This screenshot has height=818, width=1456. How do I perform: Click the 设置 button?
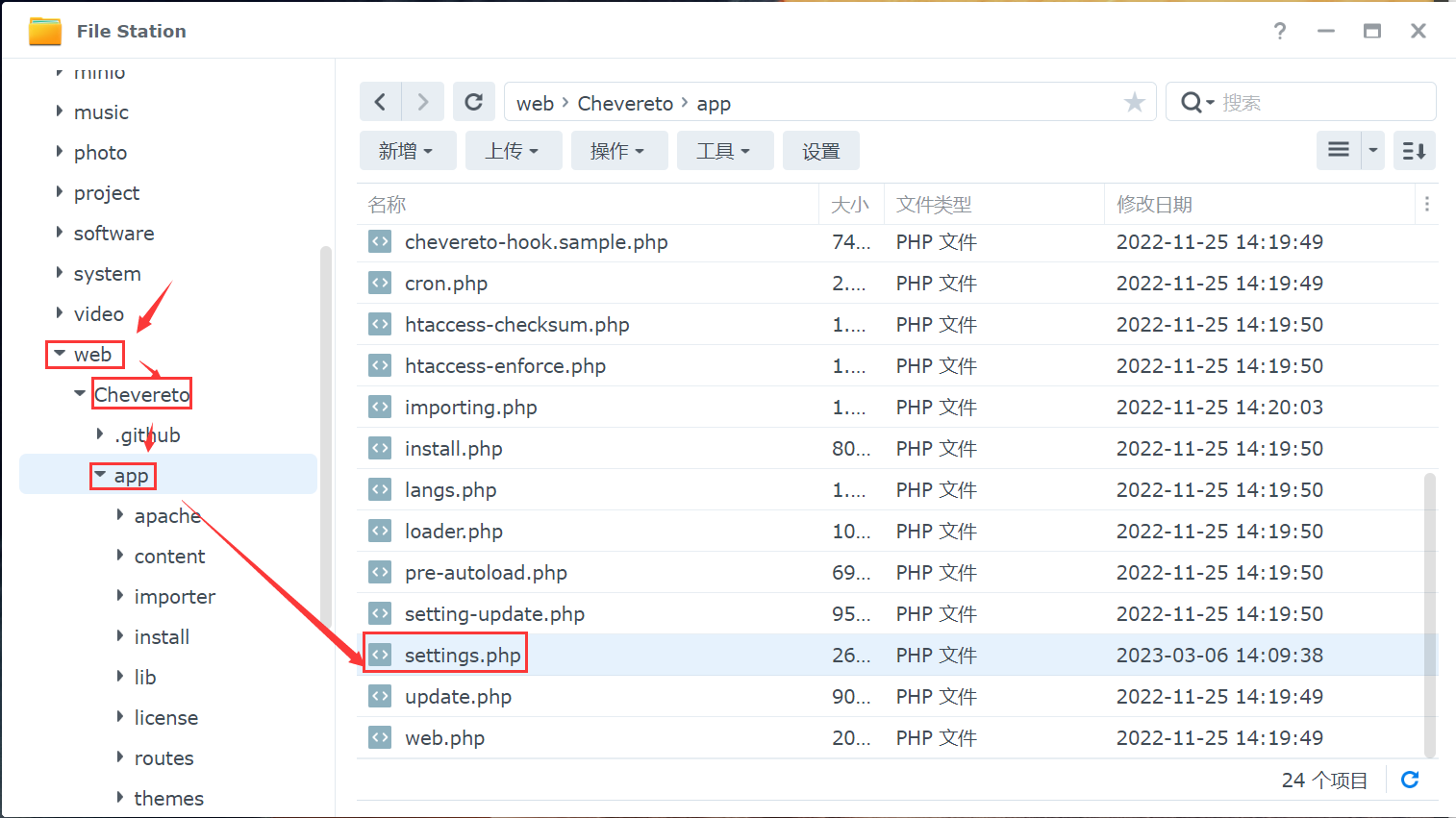coord(821,151)
